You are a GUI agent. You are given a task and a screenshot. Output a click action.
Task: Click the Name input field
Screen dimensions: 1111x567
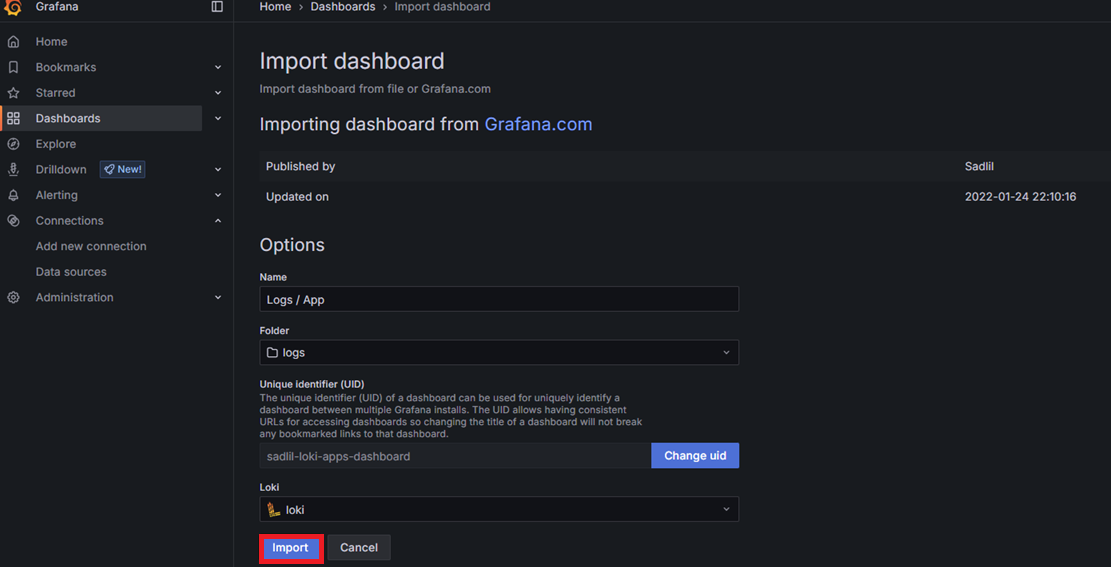click(499, 299)
